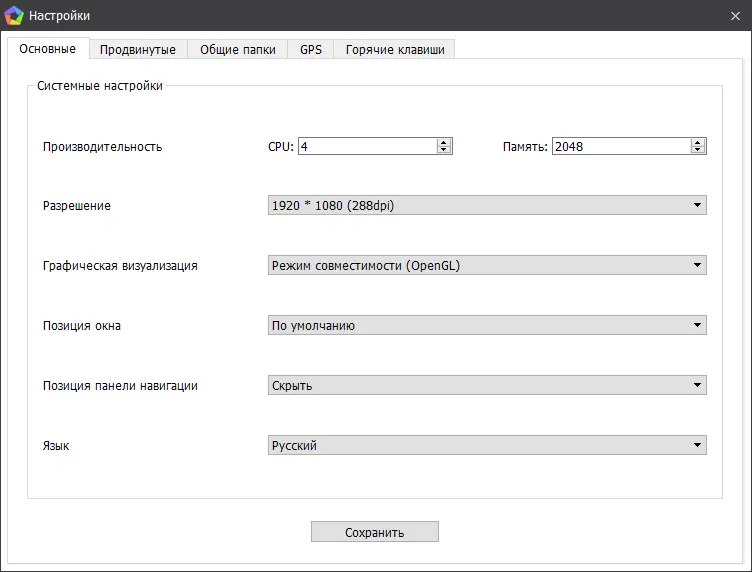752x572 pixels.
Task: Click the Память: label
Action: 525,147
